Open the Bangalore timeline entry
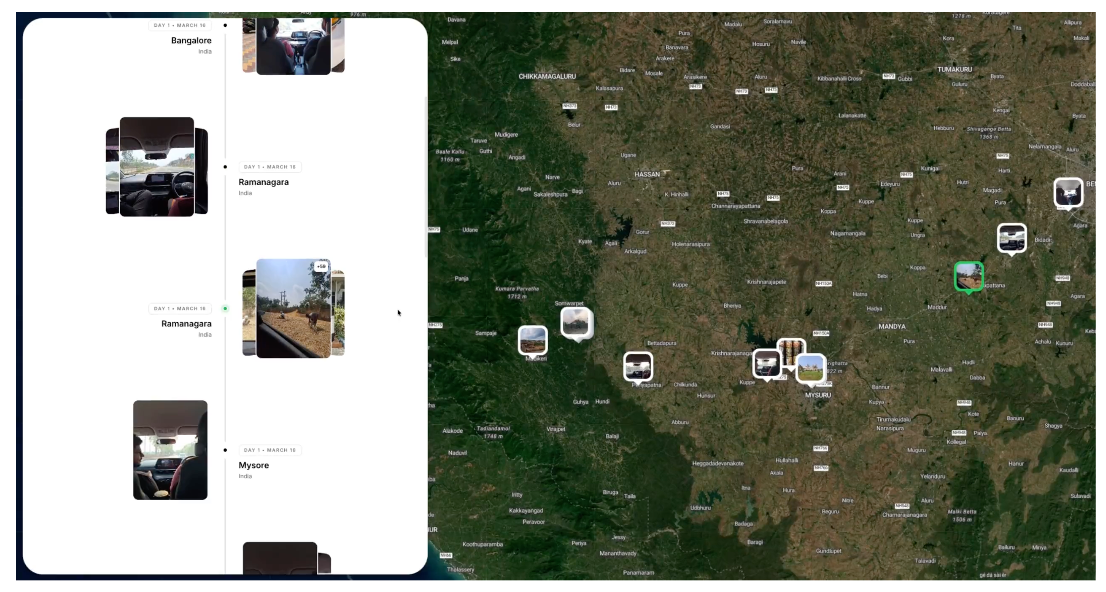Screen dimensions: 1106x592 [191, 41]
